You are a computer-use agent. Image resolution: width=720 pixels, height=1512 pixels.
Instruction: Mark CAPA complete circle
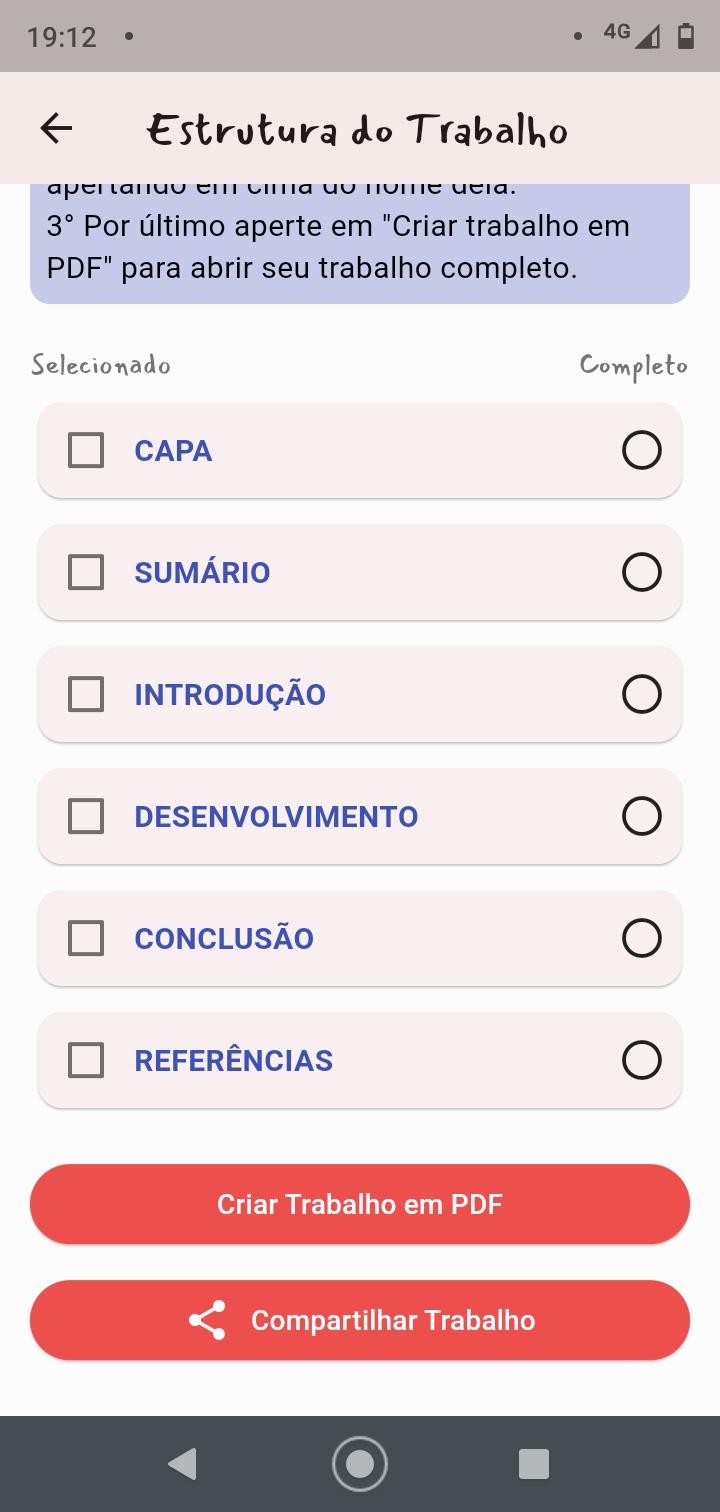click(642, 450)
